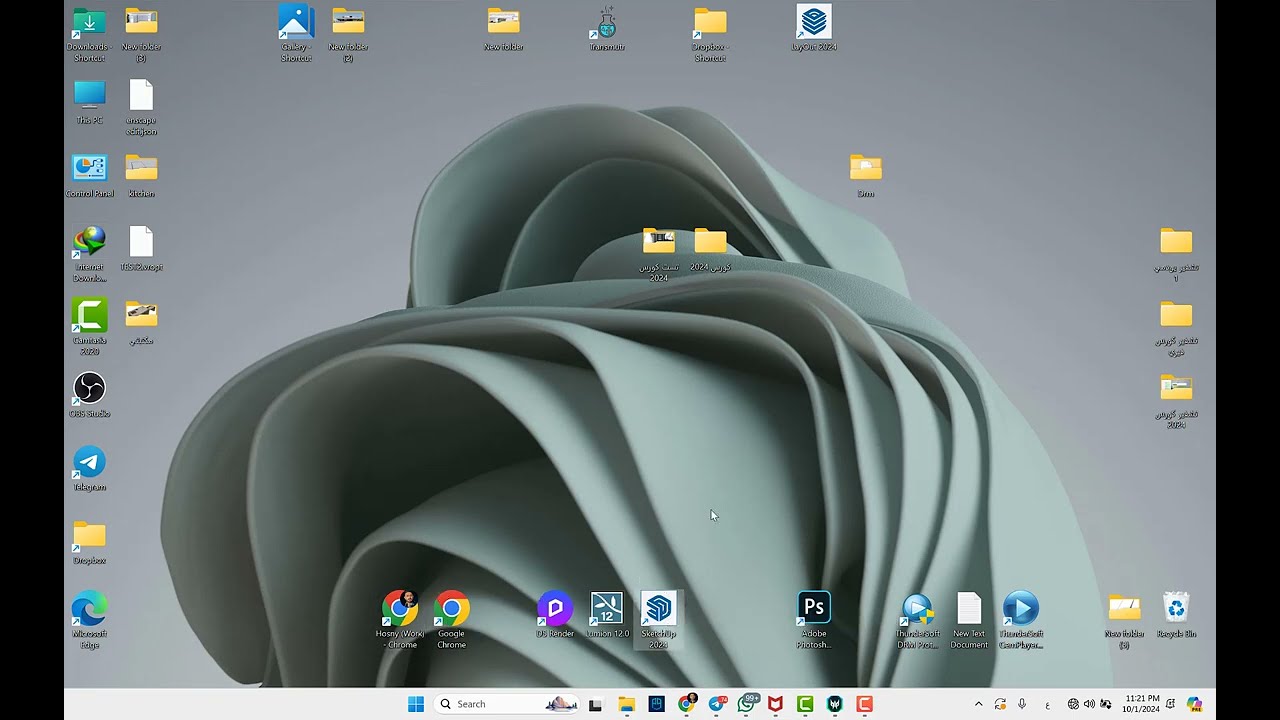Screen dimensions: 1280x720
Task: Select the Google Chrome desktop icon
Action: tap(451, 619)
